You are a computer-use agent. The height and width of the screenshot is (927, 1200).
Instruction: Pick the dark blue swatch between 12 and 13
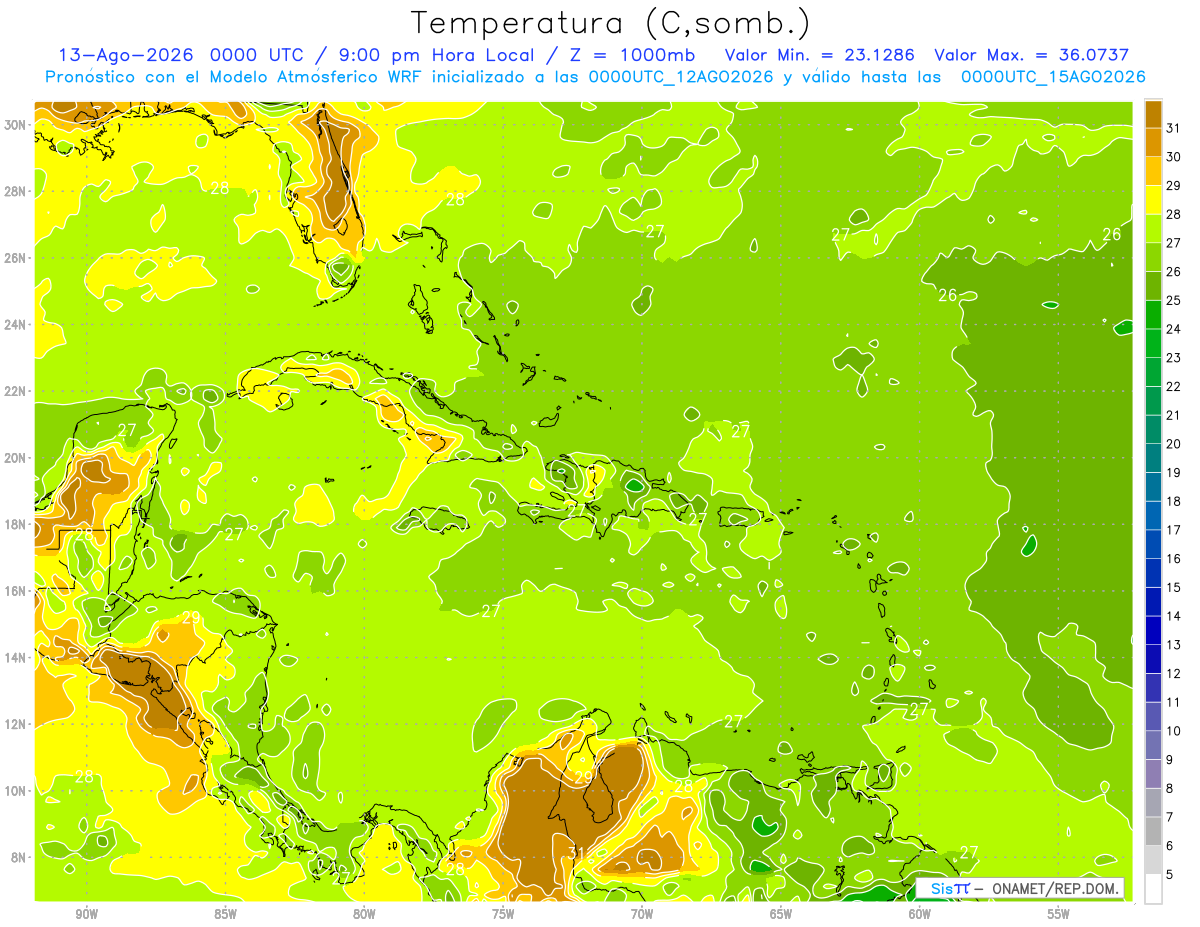1154,660
